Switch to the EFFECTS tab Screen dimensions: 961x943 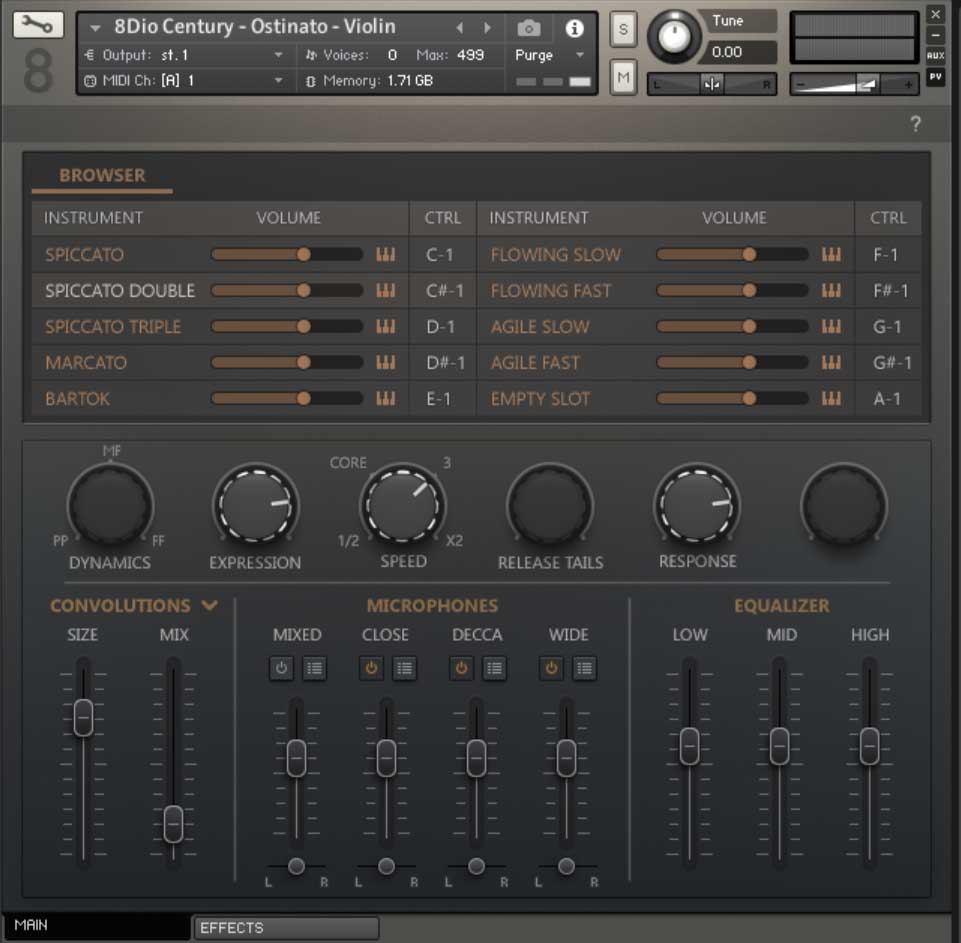pyautogui.click(x=286, y=928)
